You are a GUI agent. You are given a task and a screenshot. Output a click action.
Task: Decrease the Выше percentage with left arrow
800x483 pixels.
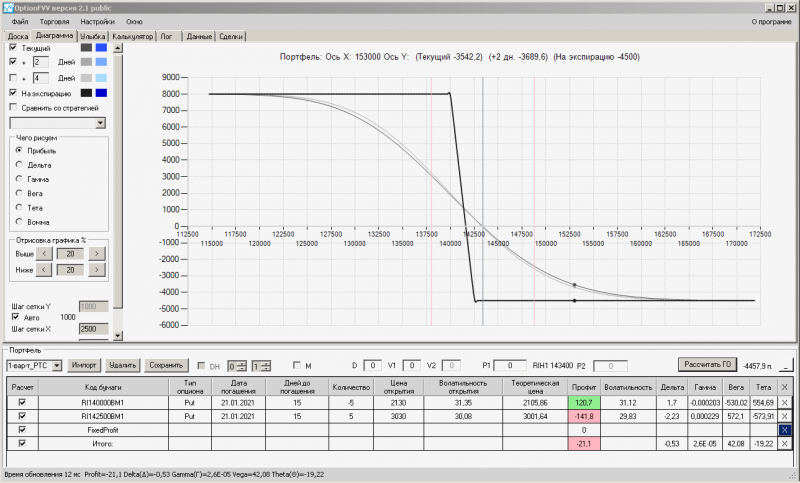(44, 253)
